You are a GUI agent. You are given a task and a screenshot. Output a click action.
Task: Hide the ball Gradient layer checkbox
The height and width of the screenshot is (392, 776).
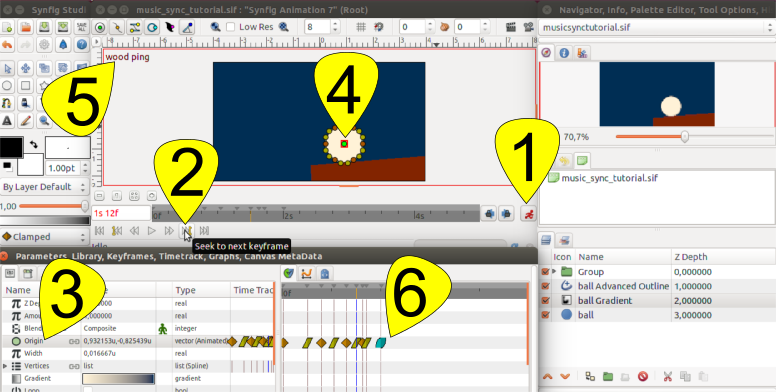[x=545, y=300]
